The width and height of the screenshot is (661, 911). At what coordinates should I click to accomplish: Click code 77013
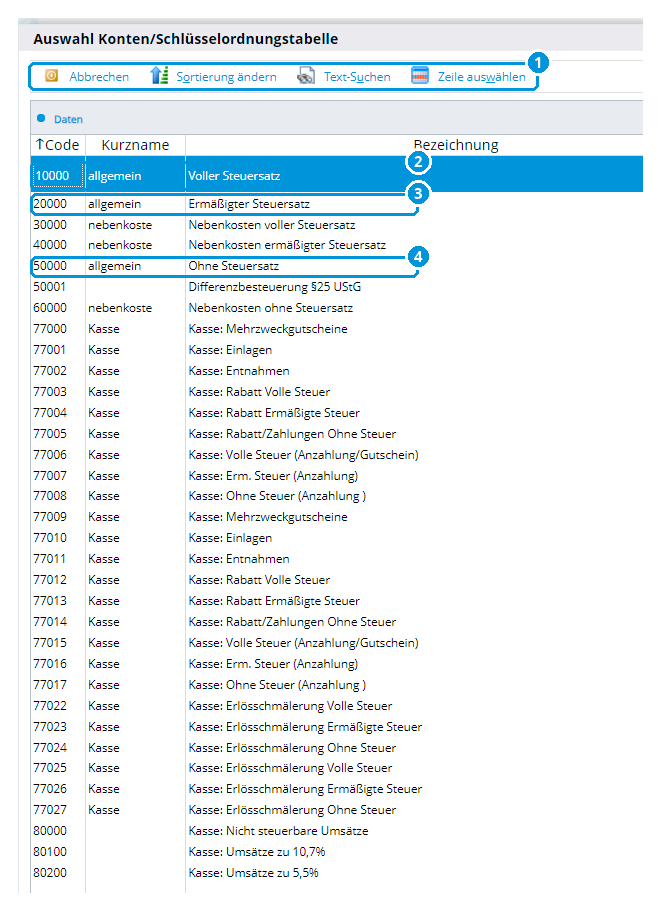pyautogui.click(x=50, y=600)
